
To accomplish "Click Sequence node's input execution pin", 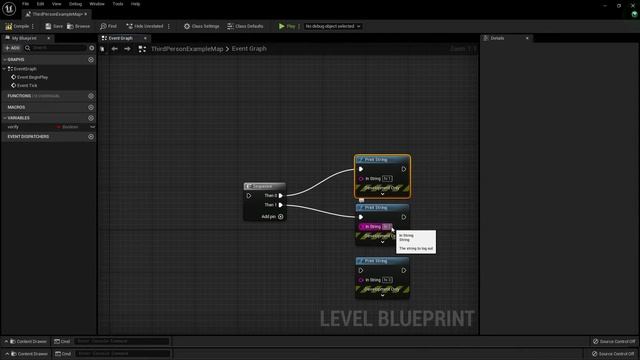I will 249,196.
